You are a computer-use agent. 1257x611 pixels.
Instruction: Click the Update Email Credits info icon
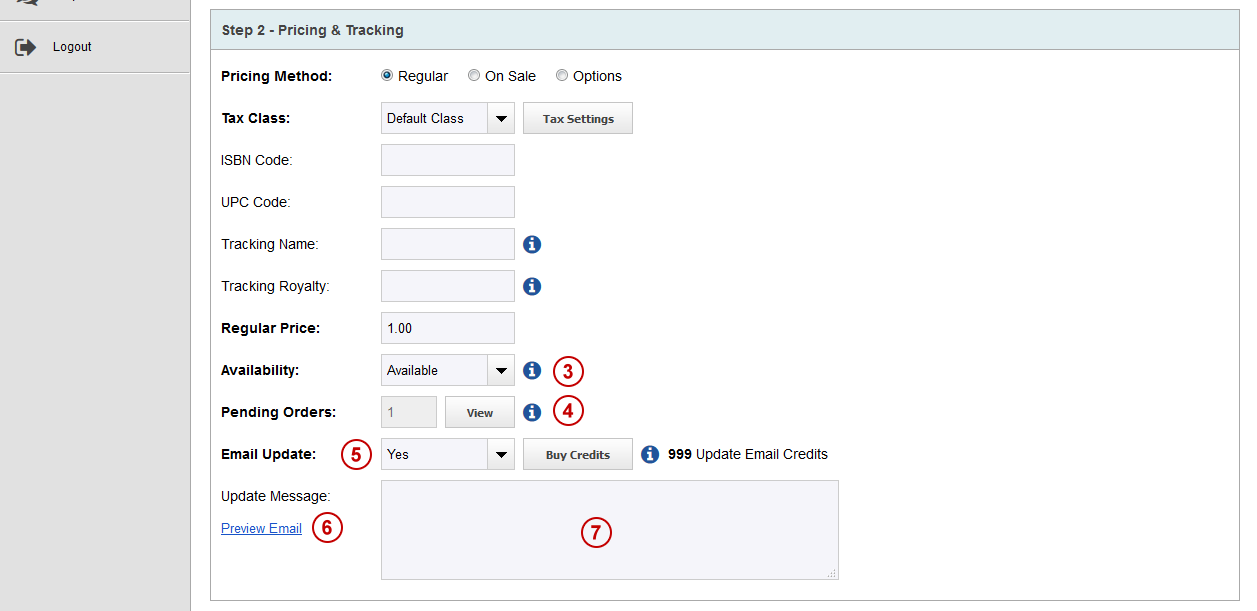tap(649, 454)
